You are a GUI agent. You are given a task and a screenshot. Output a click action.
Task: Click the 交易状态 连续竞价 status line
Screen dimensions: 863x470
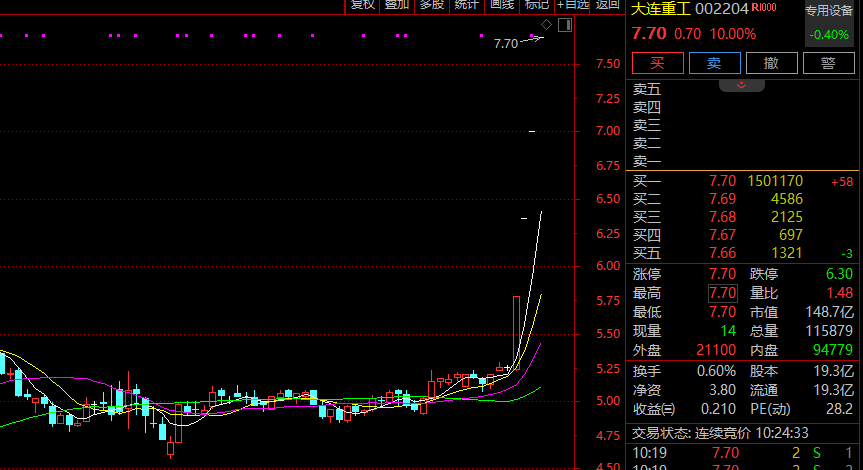pyautogui.click(x=720, y=433)
